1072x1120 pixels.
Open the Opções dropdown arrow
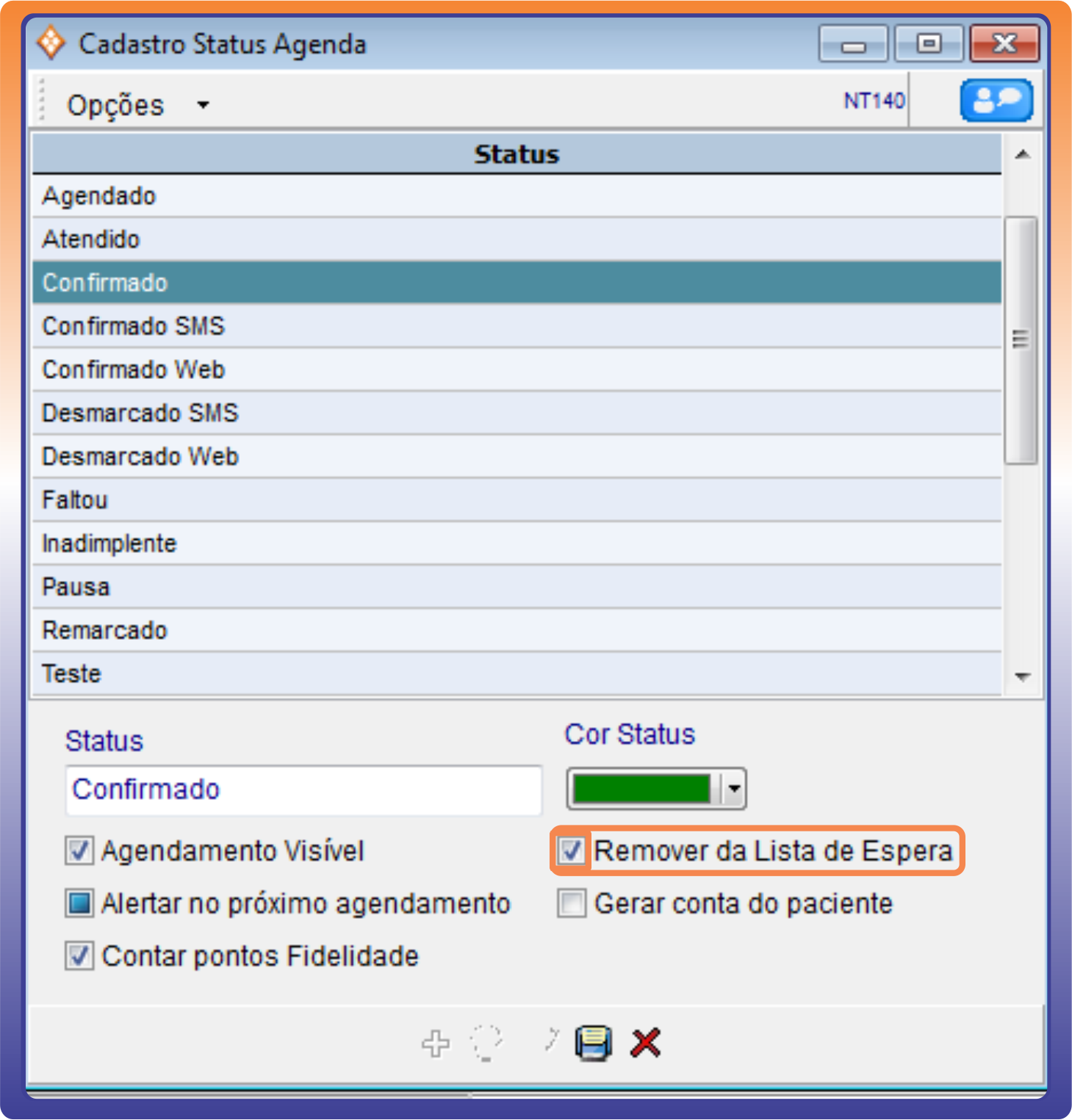(x=203, y=105)
